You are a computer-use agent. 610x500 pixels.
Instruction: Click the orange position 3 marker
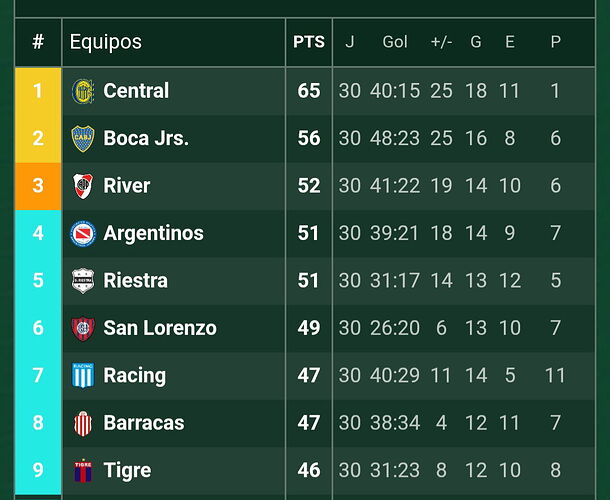point(38,186)
